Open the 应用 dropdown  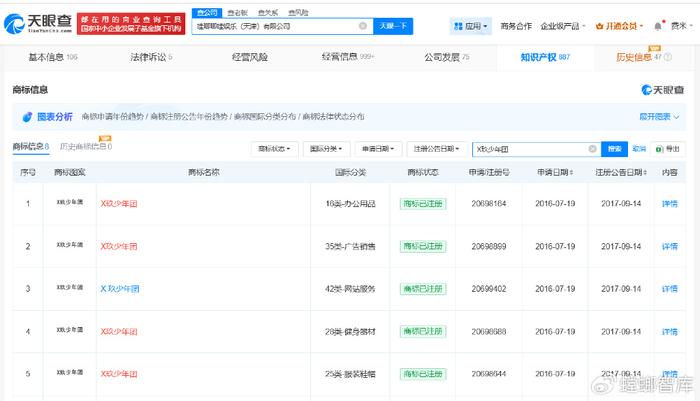pos(471,26)
